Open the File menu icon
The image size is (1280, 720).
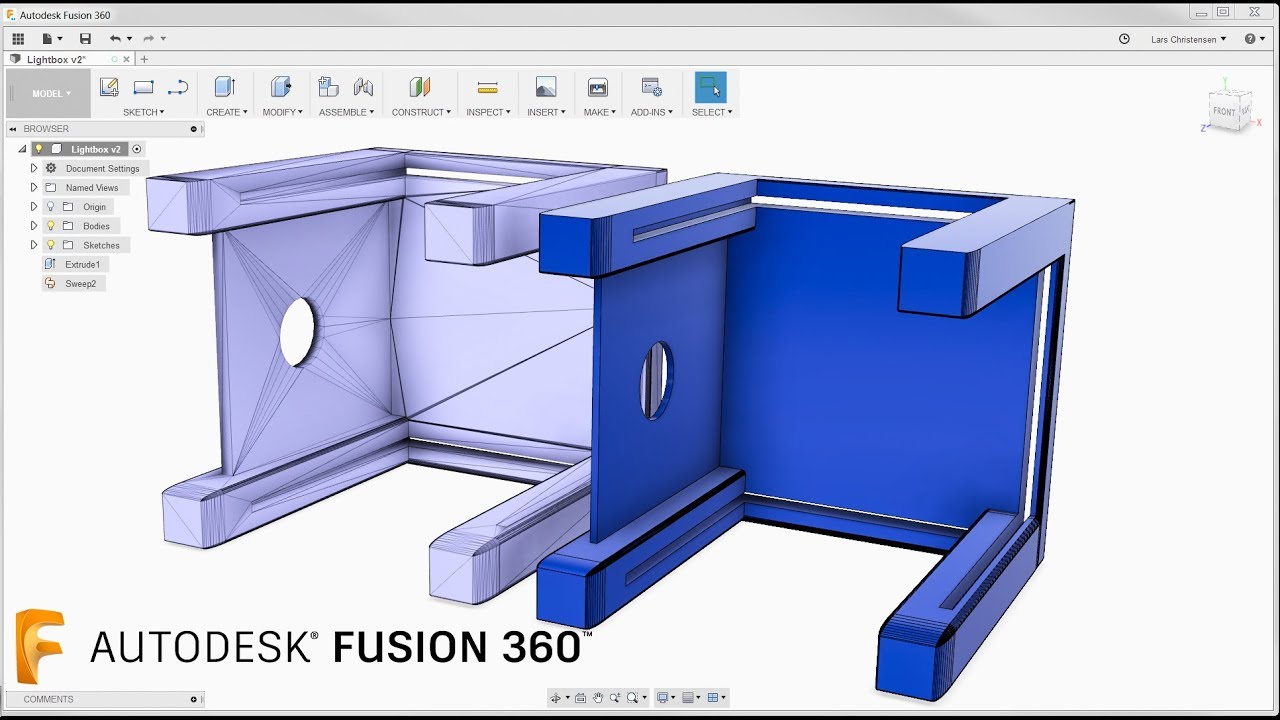coord(48,39)
